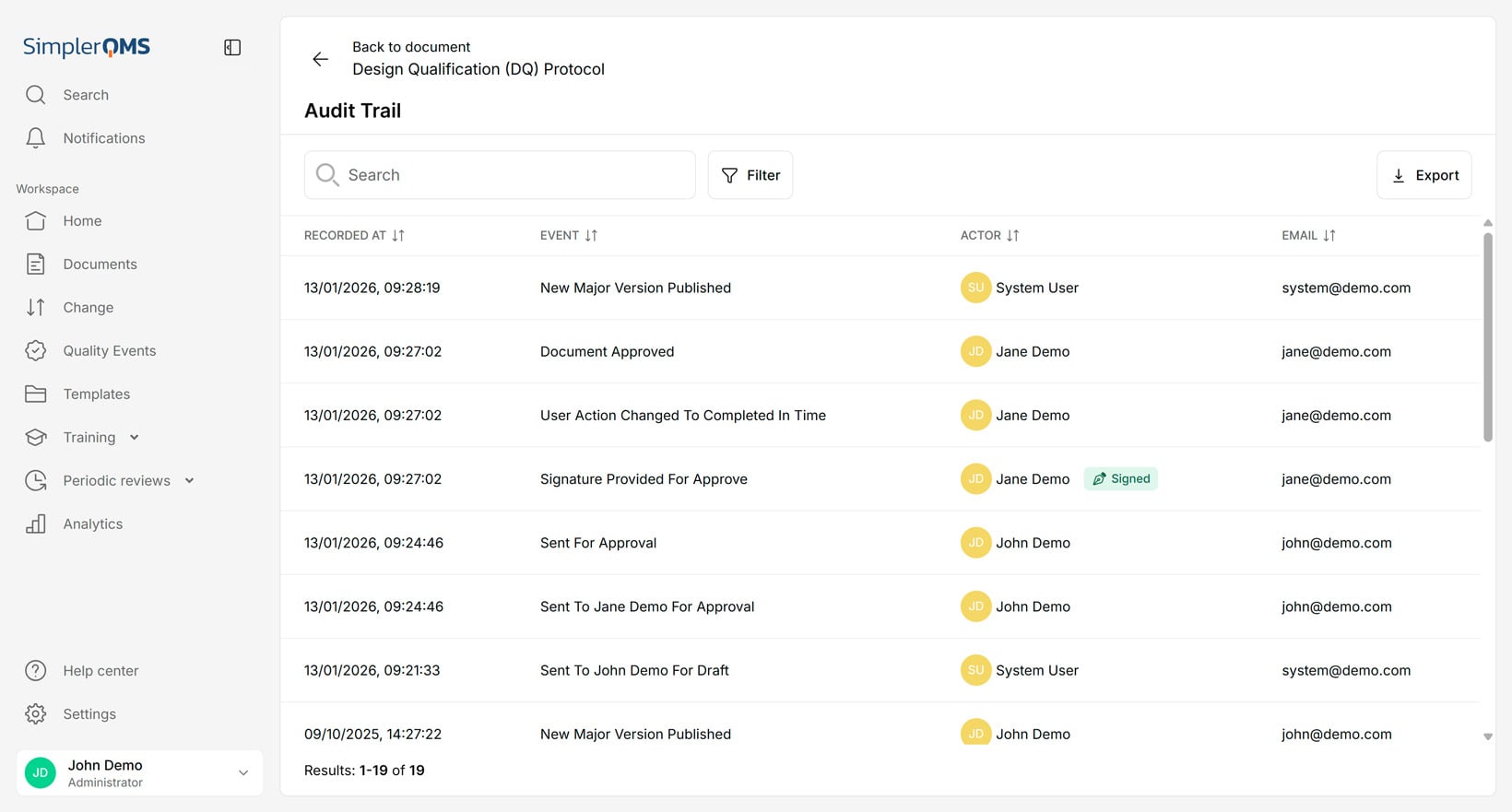Click the magnifier icon in the search field
1512x812 pixels.
click(x=327, y=175)
